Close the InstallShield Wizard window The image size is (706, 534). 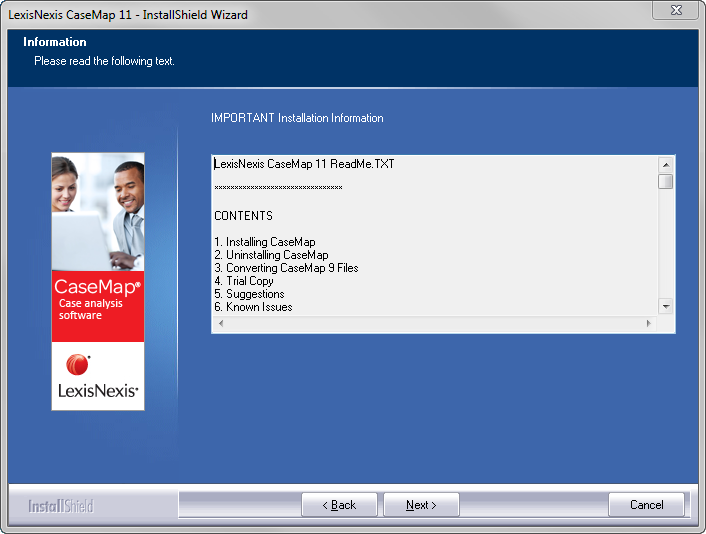coord(676,10)
